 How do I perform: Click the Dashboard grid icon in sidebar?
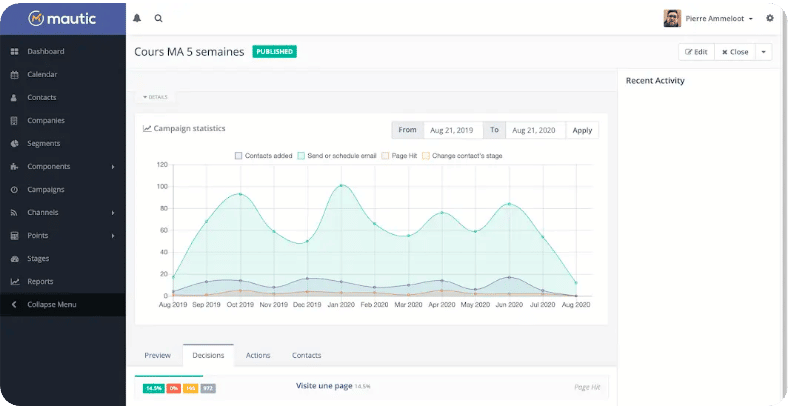tap(14, 51)
